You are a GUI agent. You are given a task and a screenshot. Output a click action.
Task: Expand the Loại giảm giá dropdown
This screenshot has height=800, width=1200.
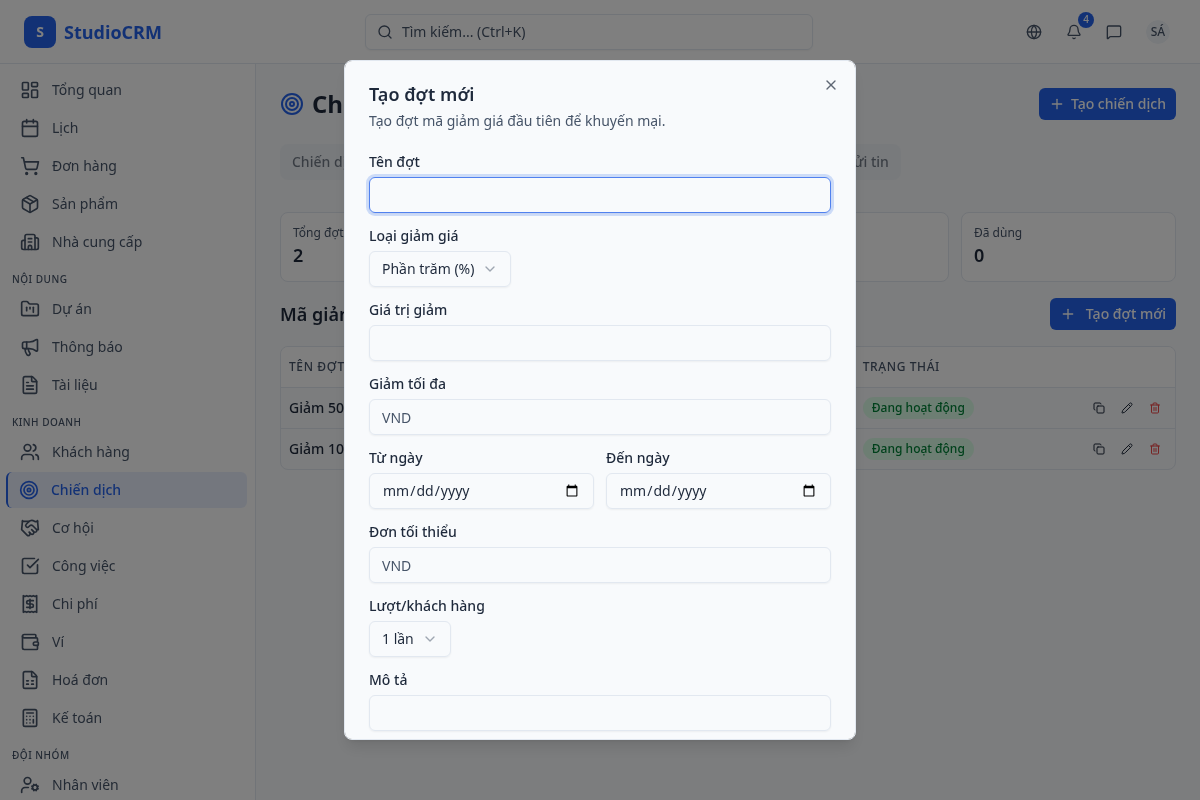[x=439, y=269]
